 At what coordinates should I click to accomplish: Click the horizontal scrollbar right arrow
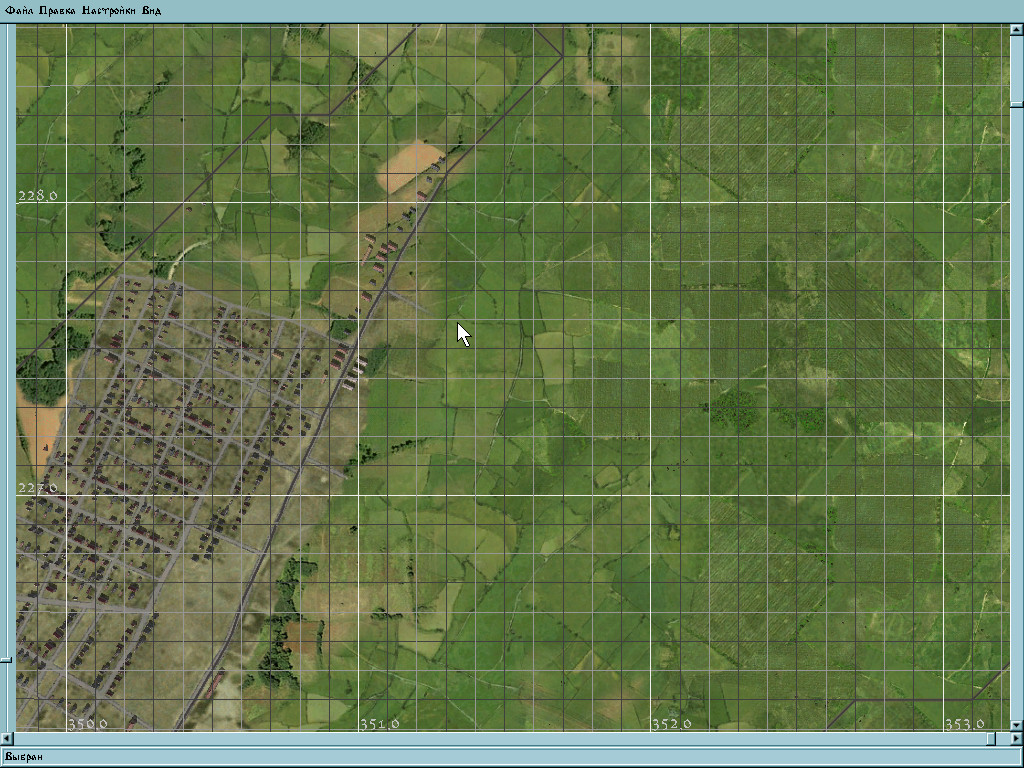pyautogui.click(x=1017, y=738)
